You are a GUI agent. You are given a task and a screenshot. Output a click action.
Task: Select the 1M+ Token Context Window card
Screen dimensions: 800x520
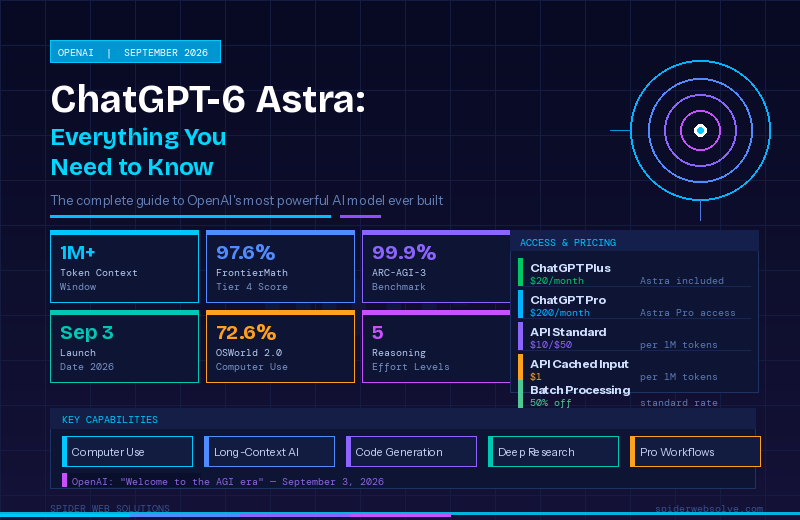pos(124,267)
